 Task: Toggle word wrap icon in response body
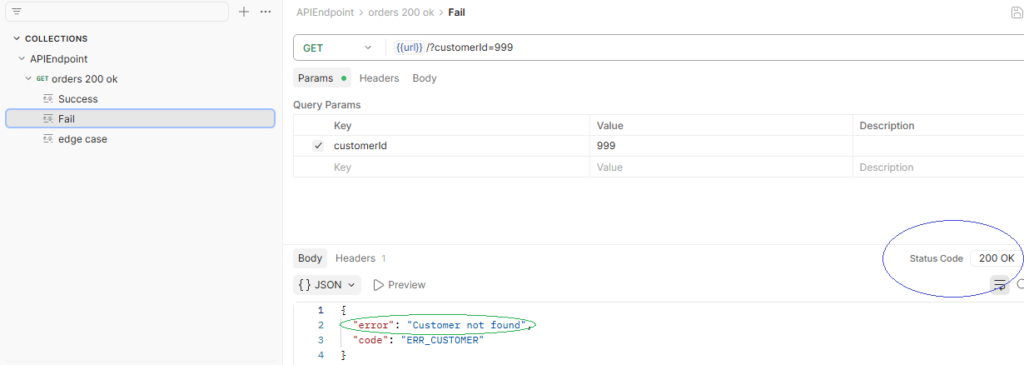pyautogui.click(x=999, y=284)
